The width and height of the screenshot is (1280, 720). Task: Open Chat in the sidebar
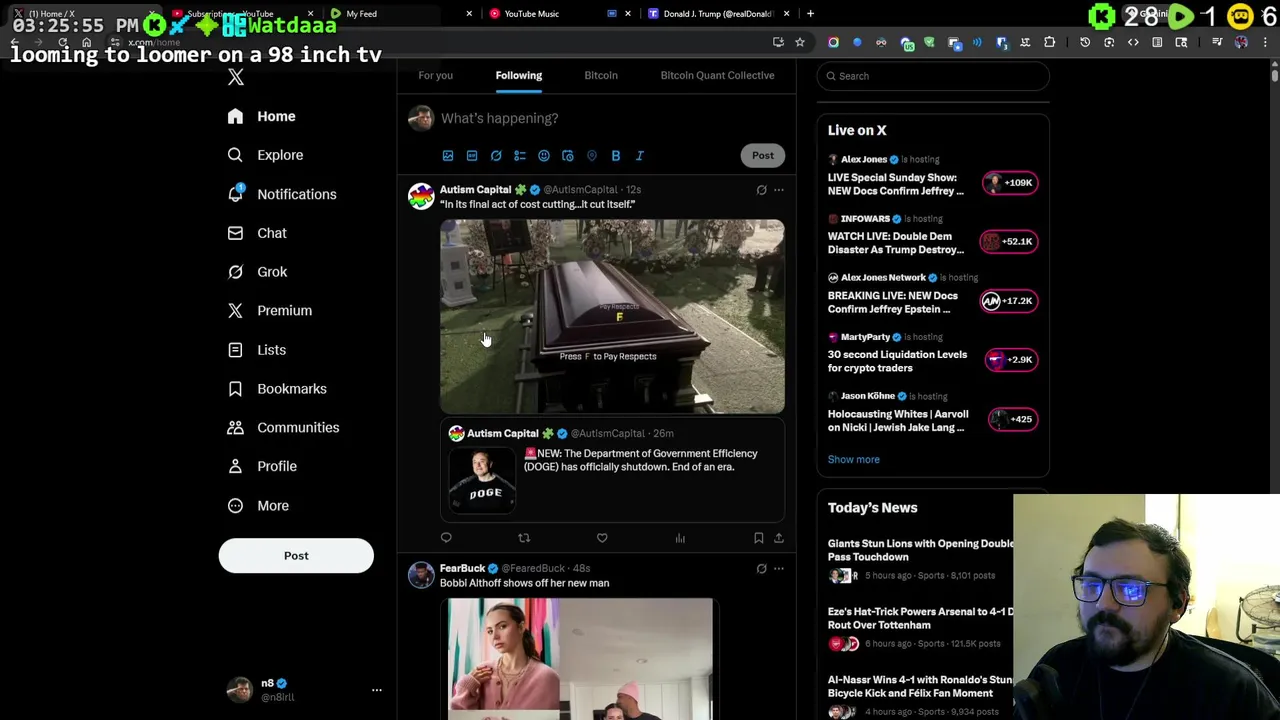point(257,233)
